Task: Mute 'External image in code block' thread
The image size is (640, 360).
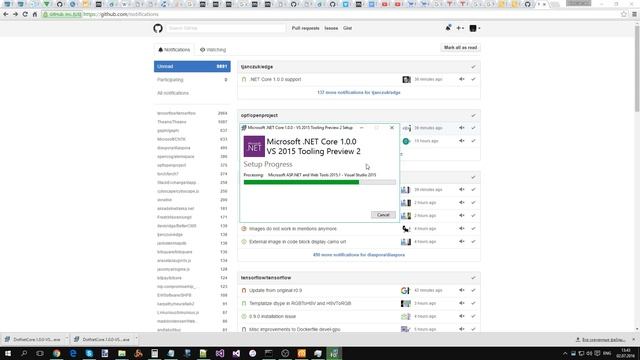Action: tap(462, 242)
